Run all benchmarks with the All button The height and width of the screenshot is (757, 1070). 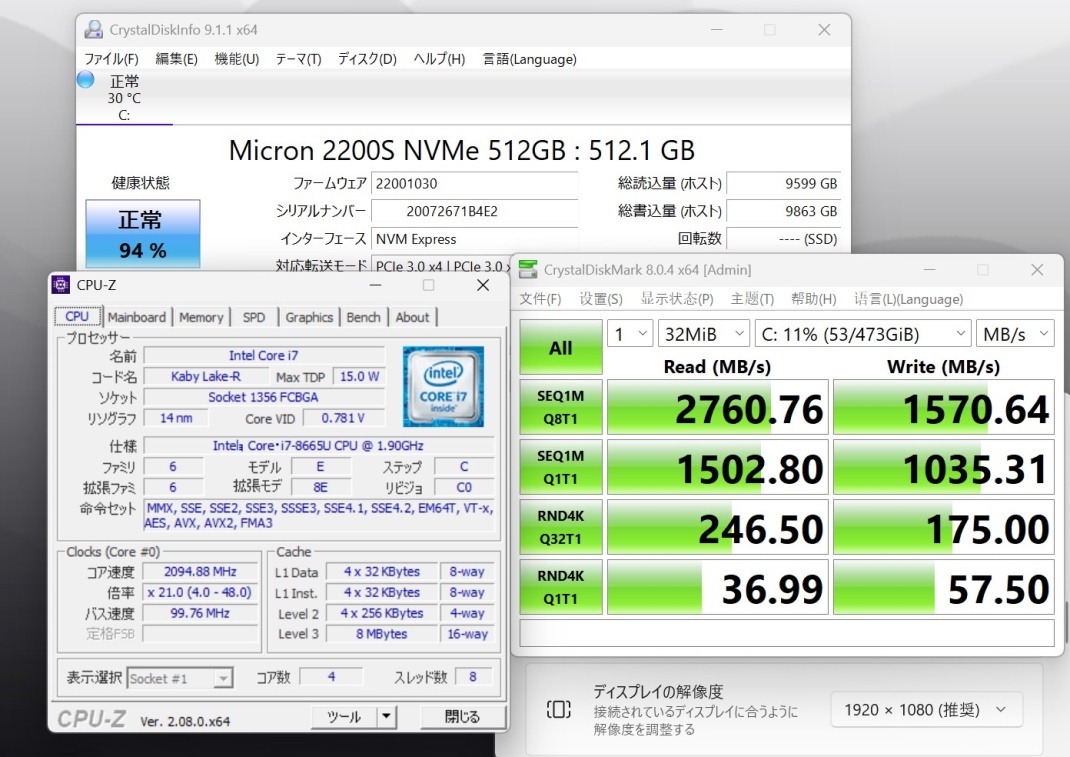(x=561, y=348)
